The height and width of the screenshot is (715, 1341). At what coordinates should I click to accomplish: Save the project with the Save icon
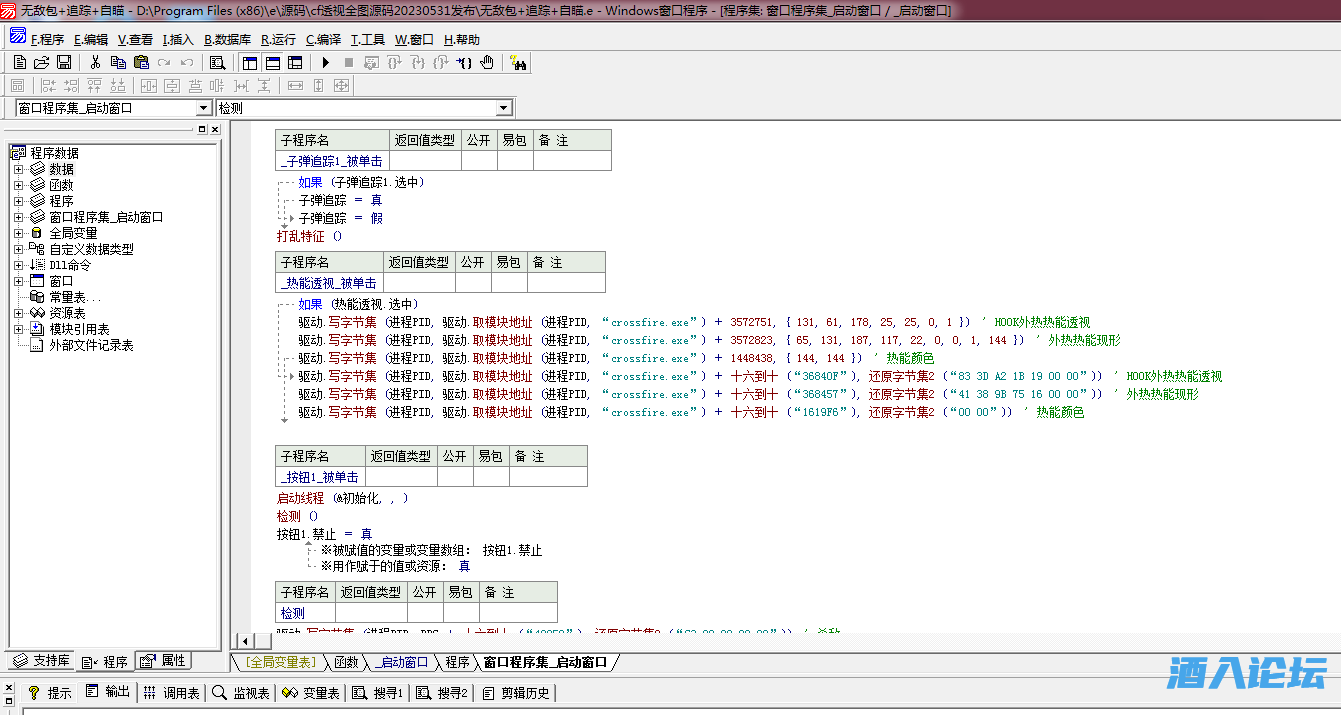64,62
